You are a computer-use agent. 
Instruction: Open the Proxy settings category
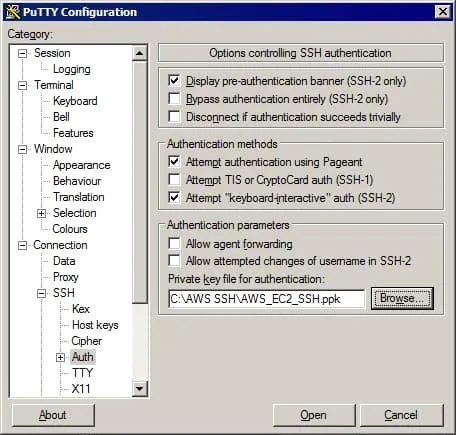pyautogui.click(x=66, y=277)
